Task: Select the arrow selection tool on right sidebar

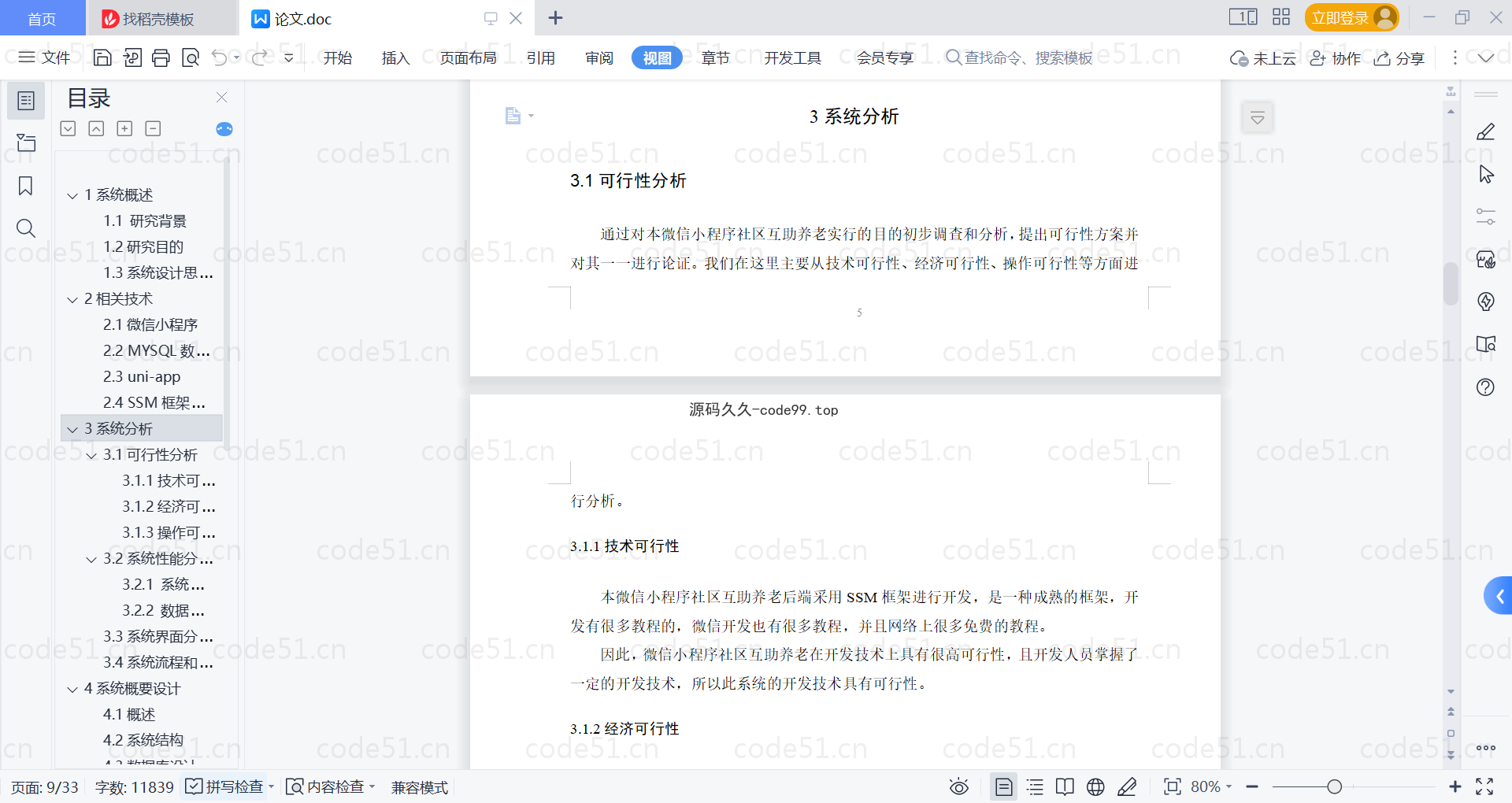Action: pyautogui.click(x=1486, y=174)
